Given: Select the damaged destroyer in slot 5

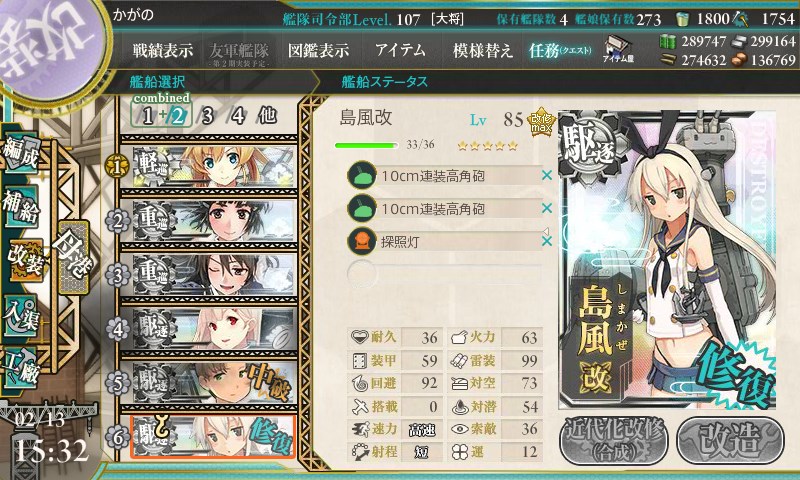Looking at the screenshot, I should pos(208,382).
